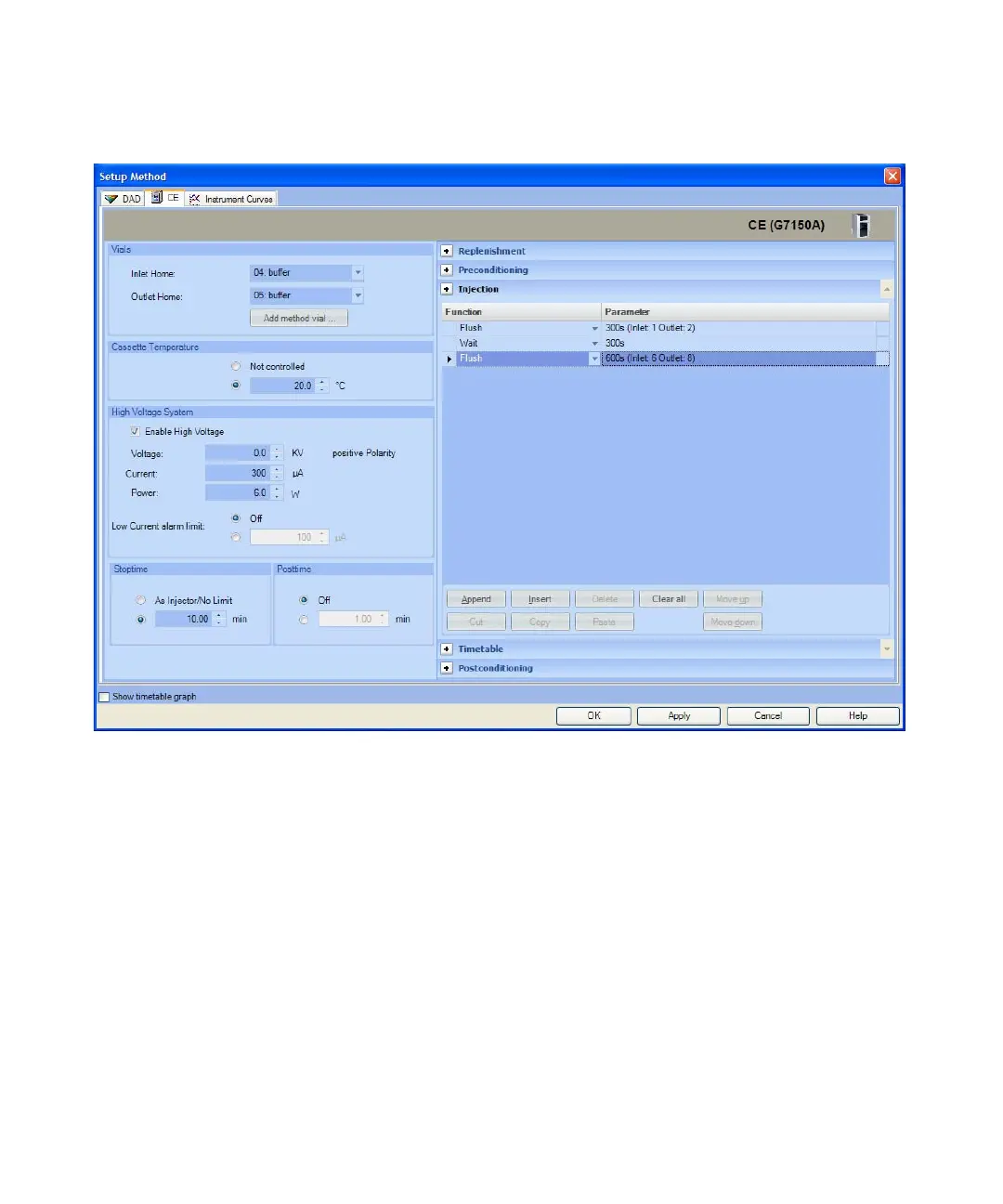
Task: Click the Voltage stepper arrows
Action: (x=277, y=452)
